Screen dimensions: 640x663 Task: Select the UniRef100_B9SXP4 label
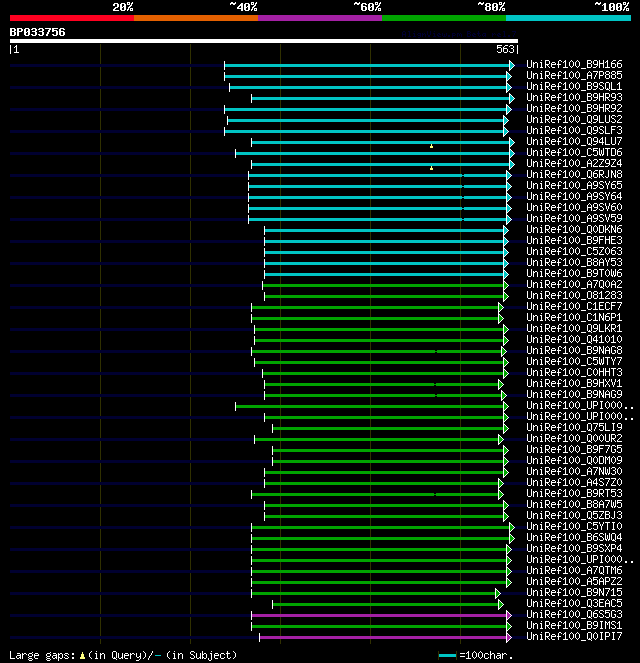pos(574,548)
